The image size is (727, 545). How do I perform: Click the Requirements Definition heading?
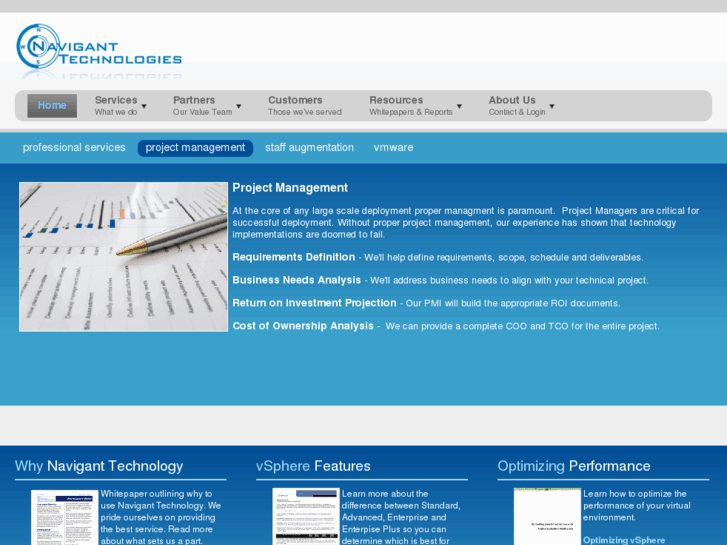[293, 257]
